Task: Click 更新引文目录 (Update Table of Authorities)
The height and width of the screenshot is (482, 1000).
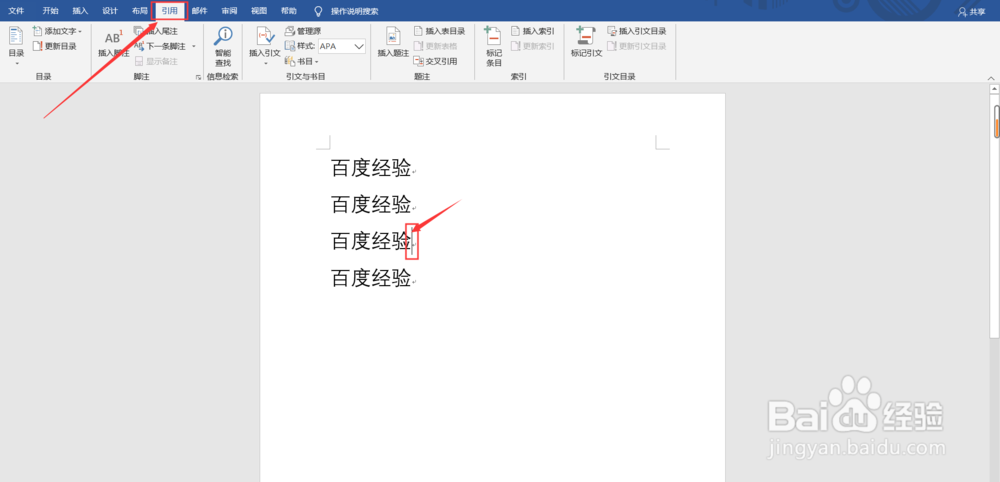Action: click(x=636, y=46)
